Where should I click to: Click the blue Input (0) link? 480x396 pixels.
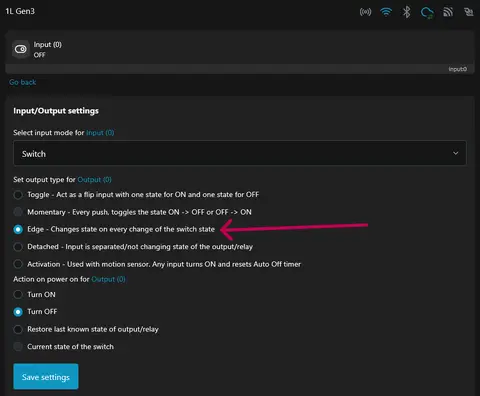click(100, 133)
